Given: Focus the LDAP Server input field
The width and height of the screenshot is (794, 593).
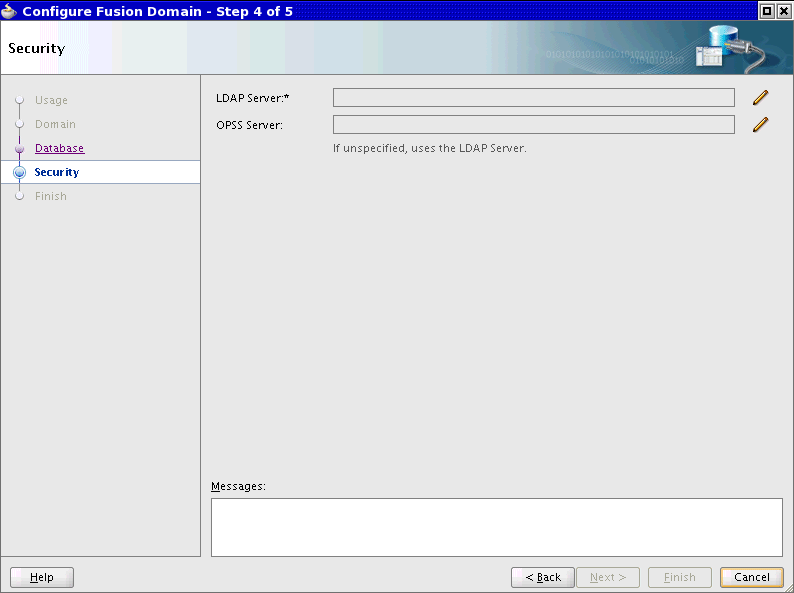Looking at the screenshot, I should 534,98.
